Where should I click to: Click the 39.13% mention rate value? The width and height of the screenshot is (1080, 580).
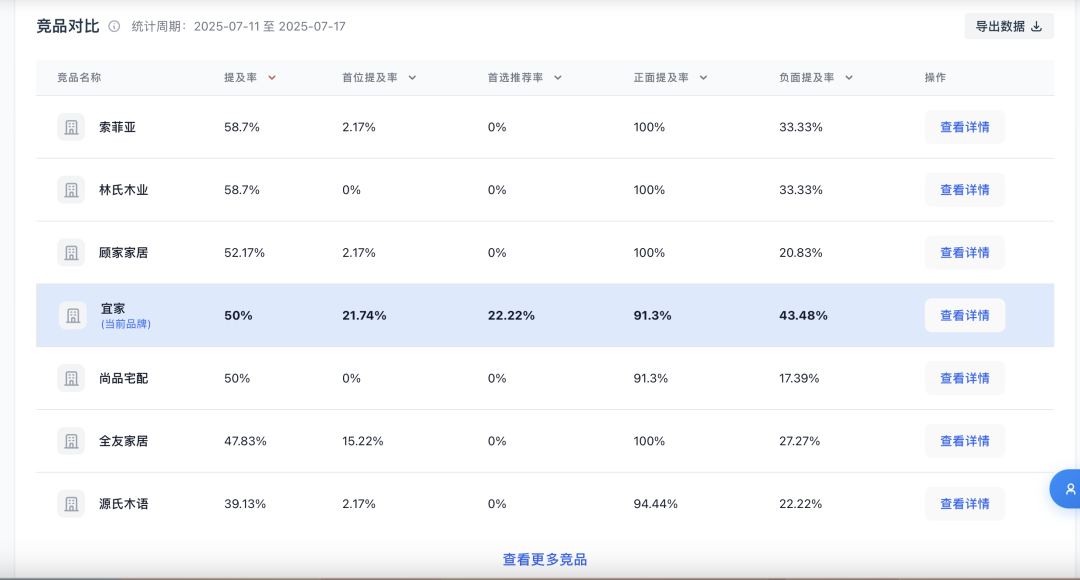[245, 504]
